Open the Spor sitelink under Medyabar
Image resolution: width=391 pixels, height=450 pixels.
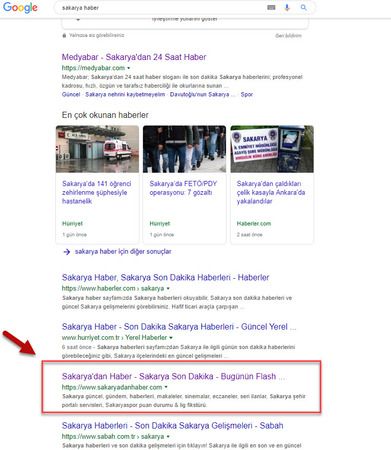point(247,94)
